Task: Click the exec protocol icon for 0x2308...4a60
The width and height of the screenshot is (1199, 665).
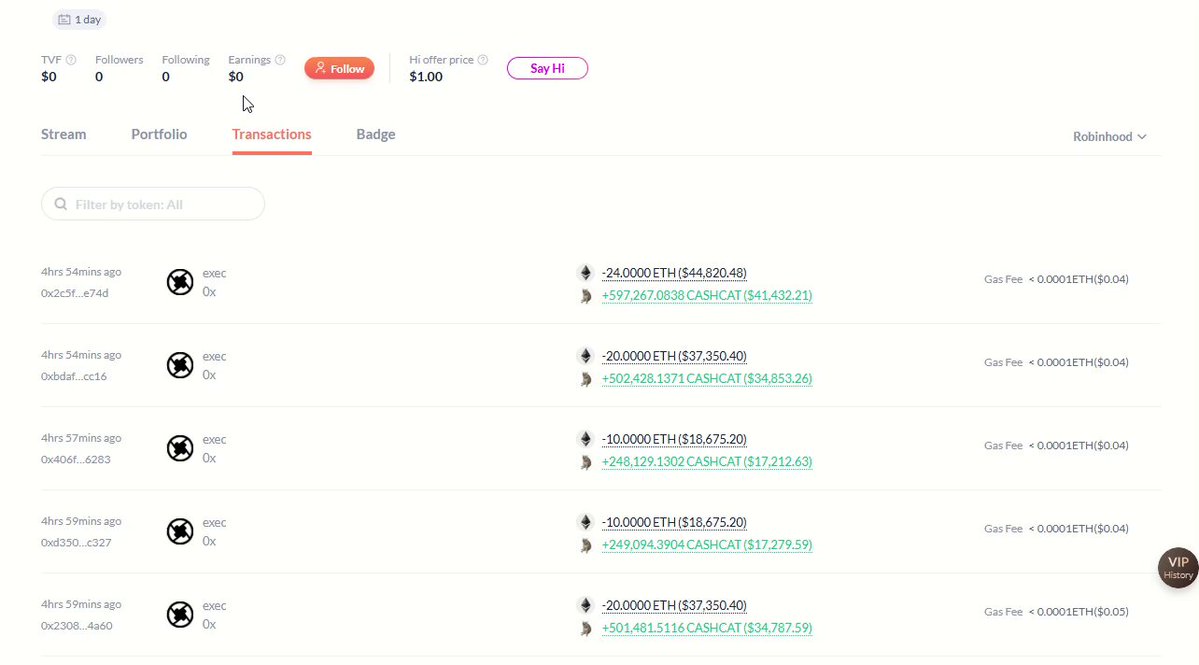Action: pyautogui.click(x=180, y=615)
